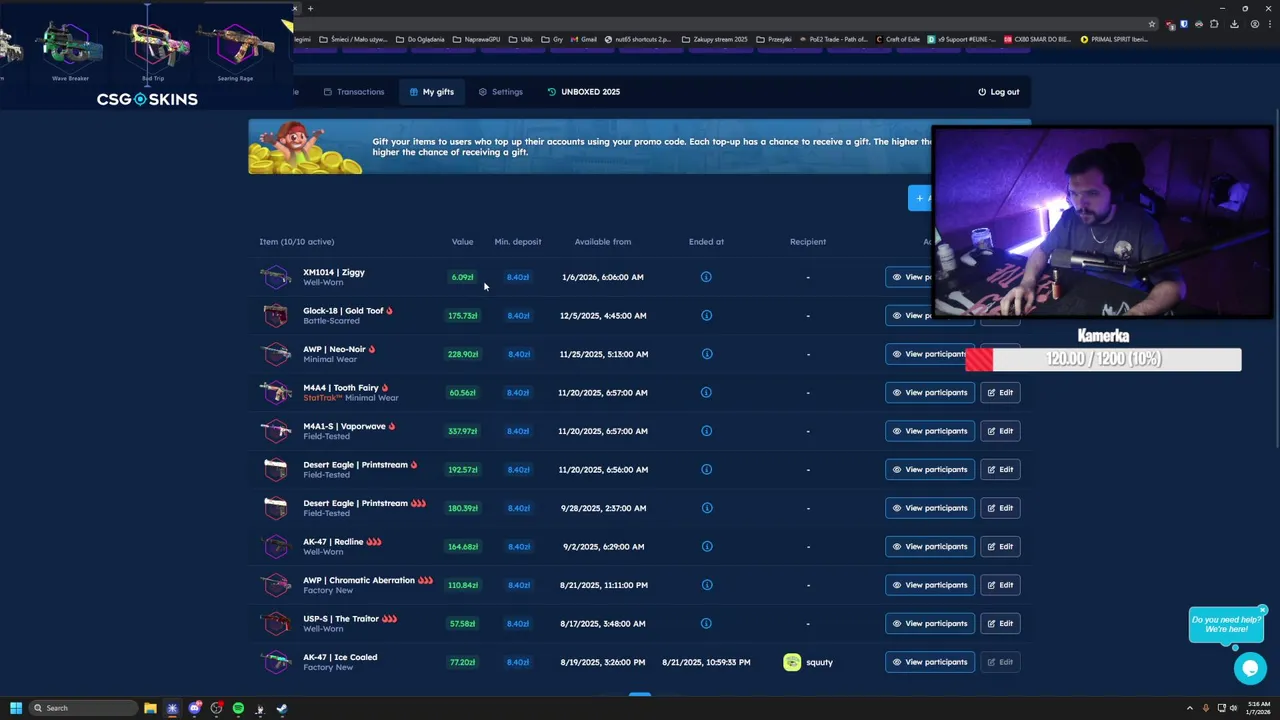The height and width of the screenshot is (720, 1280).
Task: Click the 337.97zł value of M4A1-S Vaporwave
Action: (463, 431)
